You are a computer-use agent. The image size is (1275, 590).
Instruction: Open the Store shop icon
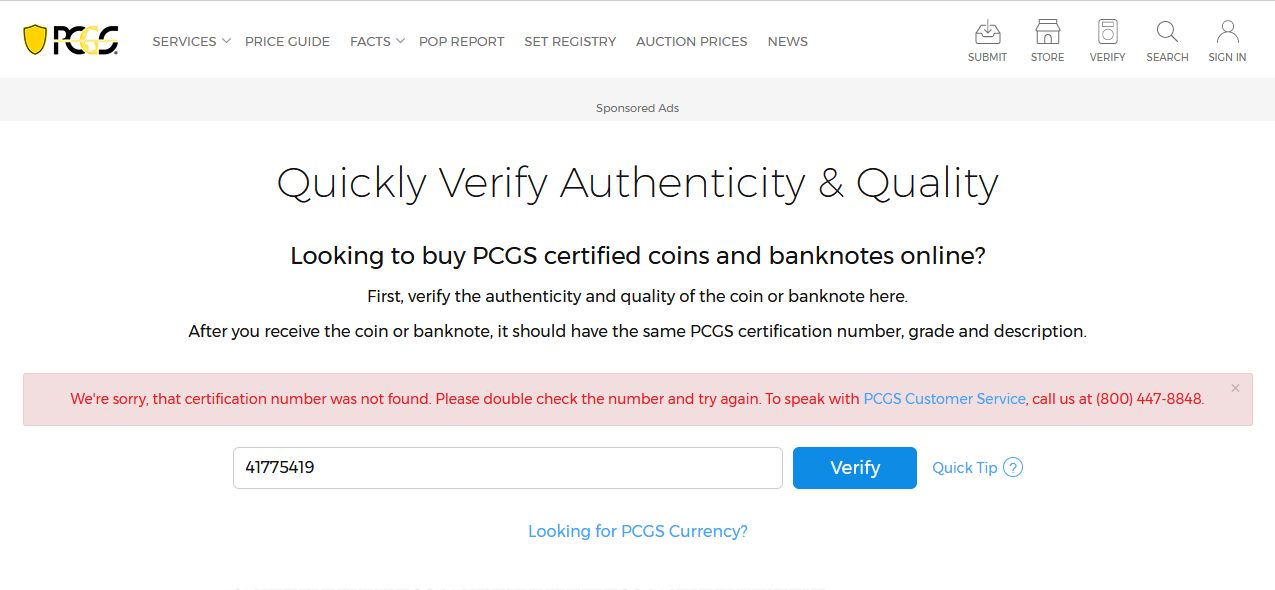coord(1047,32)
